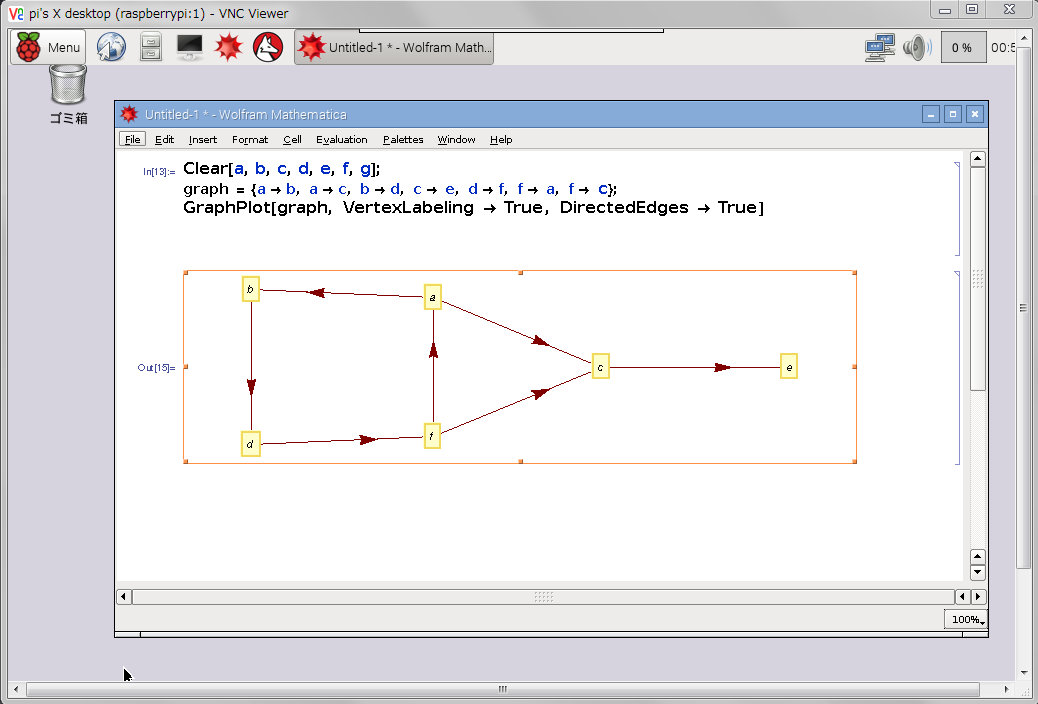
Task: Open the Wolfram Language wolf icon
Action: click(268, 47)
